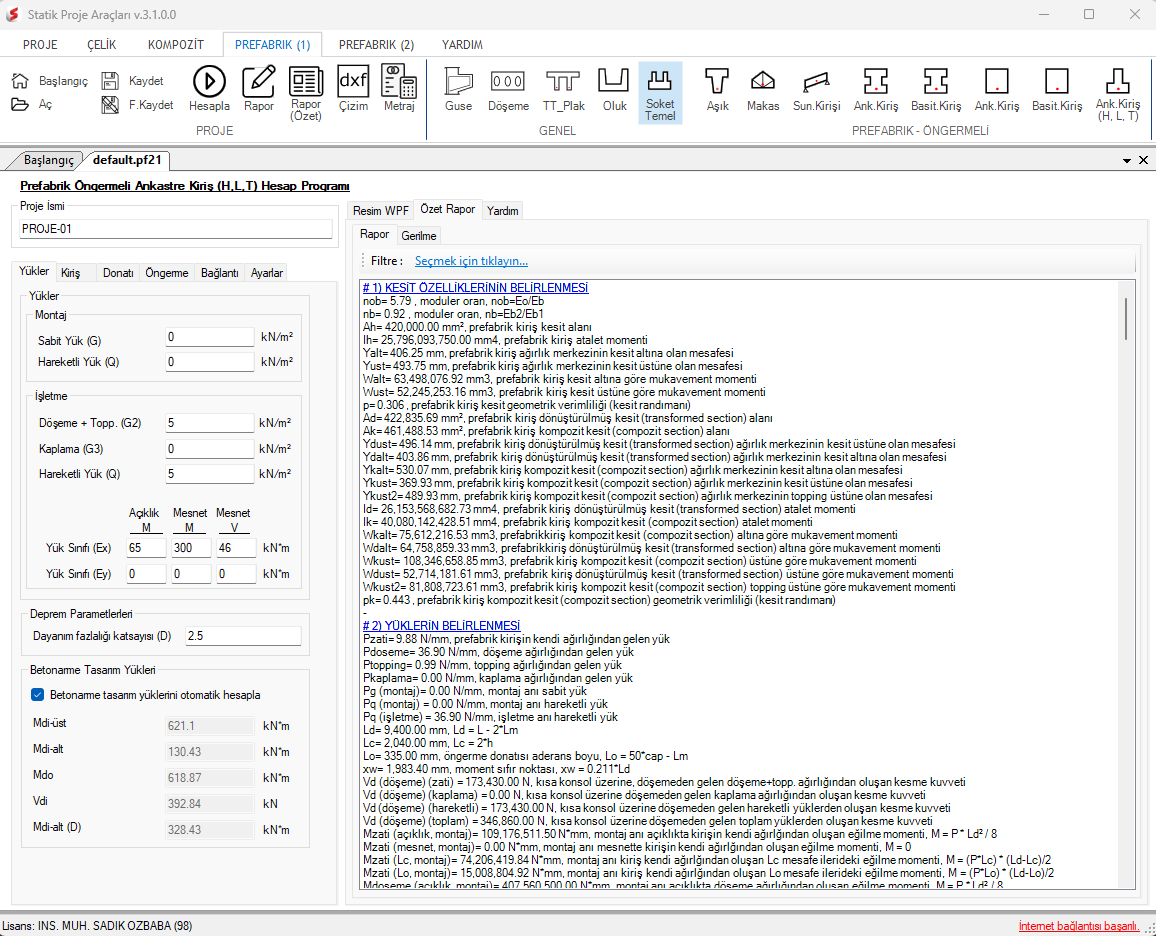
Task: Click the 'İnternet bağlantısı başarılı' status link
Action: click(x=1078, y=926)
